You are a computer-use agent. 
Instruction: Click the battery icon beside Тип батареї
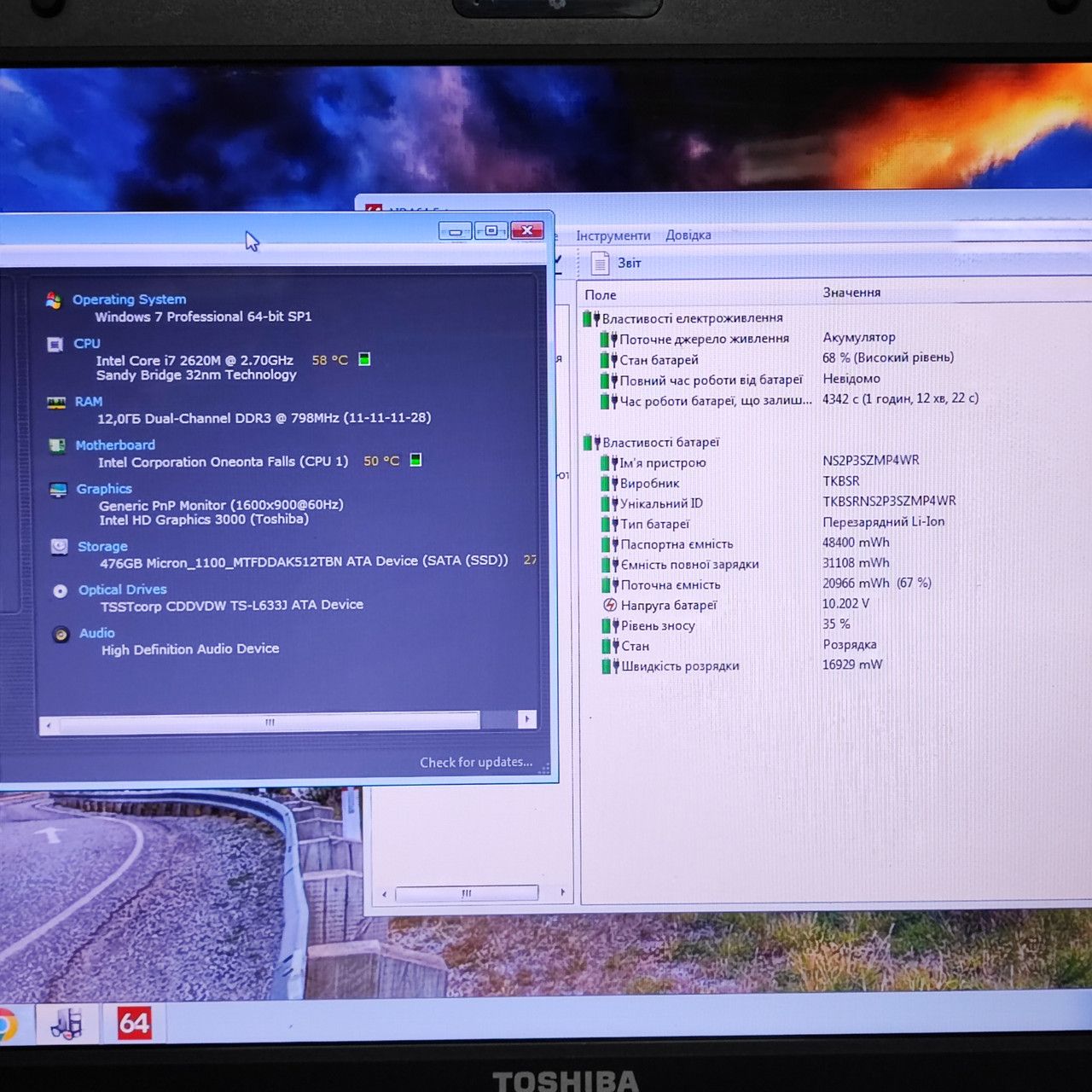(x=609, y=524)
